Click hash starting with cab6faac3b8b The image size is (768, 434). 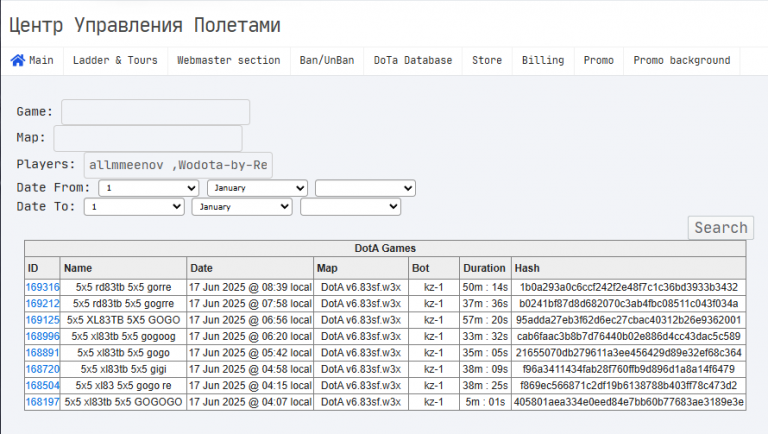point(629,337)
